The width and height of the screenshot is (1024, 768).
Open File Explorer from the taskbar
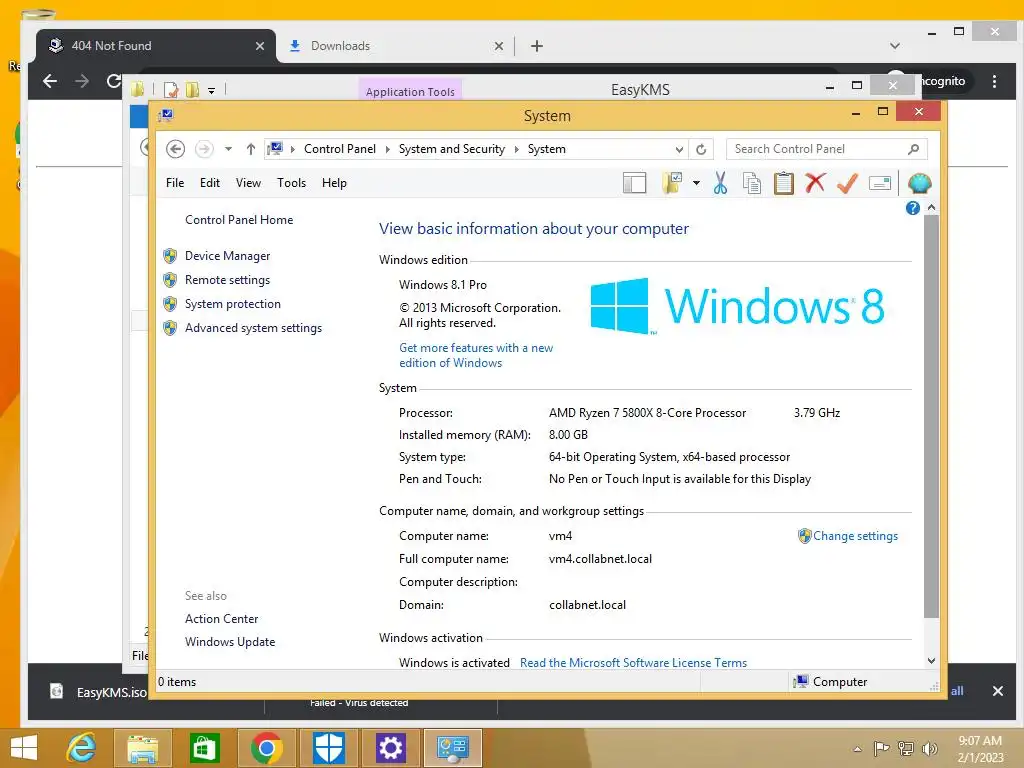(142, 748)
